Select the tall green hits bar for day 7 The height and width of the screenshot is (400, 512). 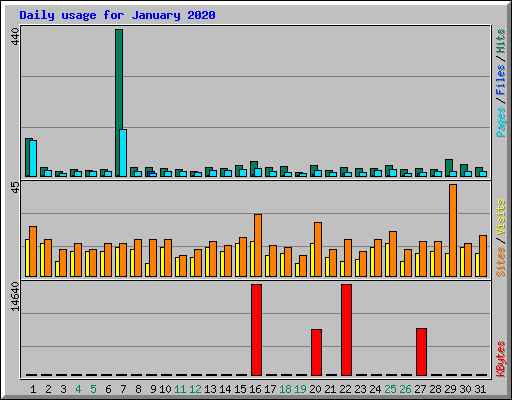click(118, 103)
